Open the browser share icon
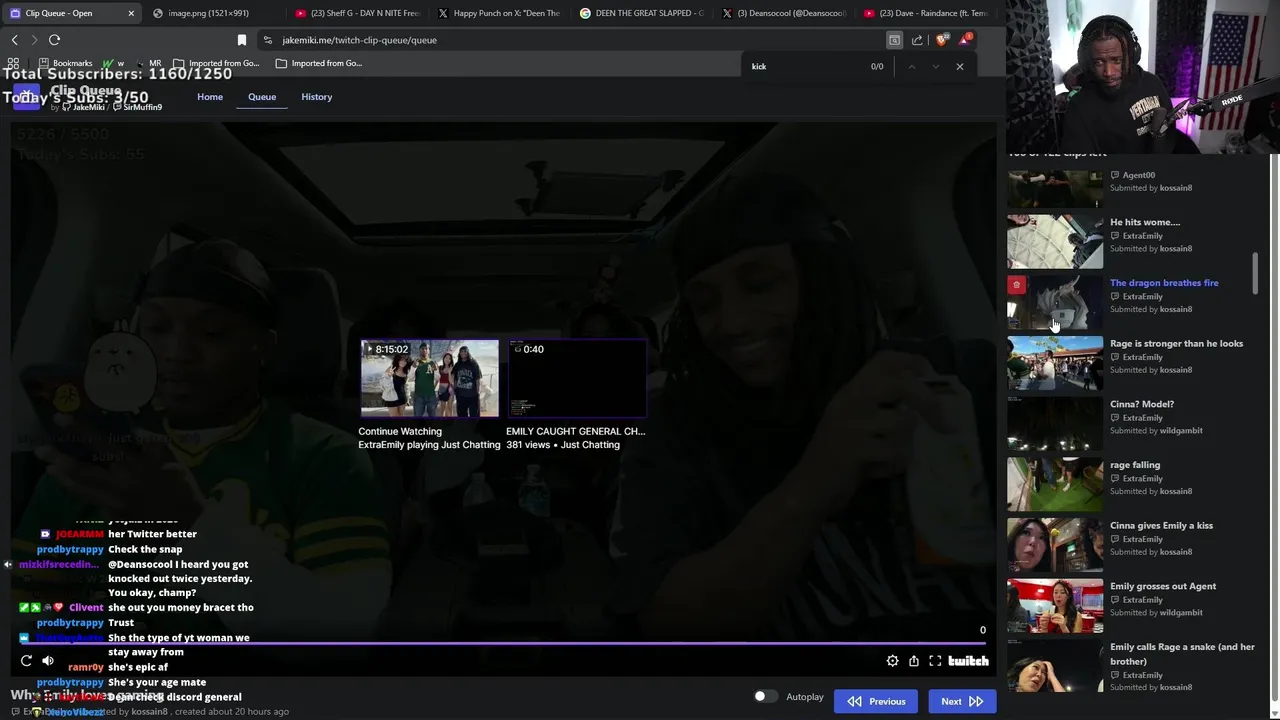 (x=917, y=40)
